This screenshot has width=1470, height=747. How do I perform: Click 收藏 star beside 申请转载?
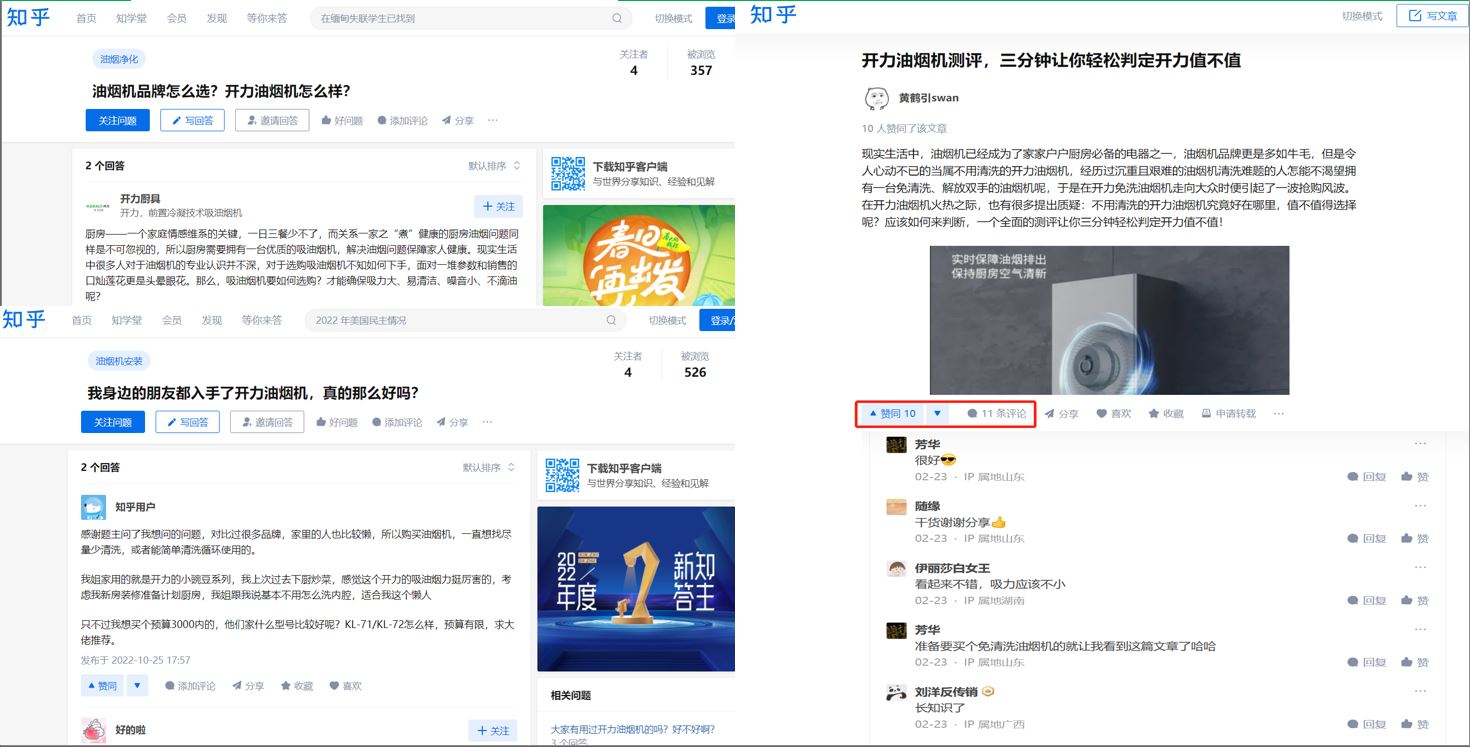coord(1165,414)
